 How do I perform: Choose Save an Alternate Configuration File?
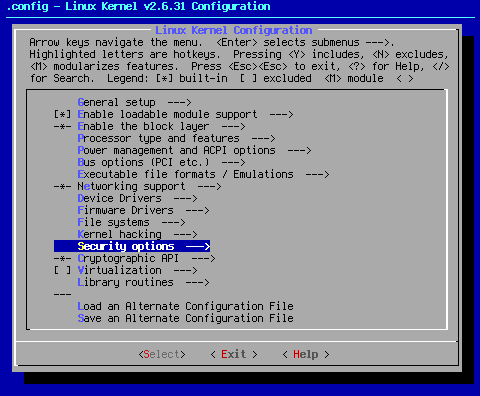(x=185, y=318)
